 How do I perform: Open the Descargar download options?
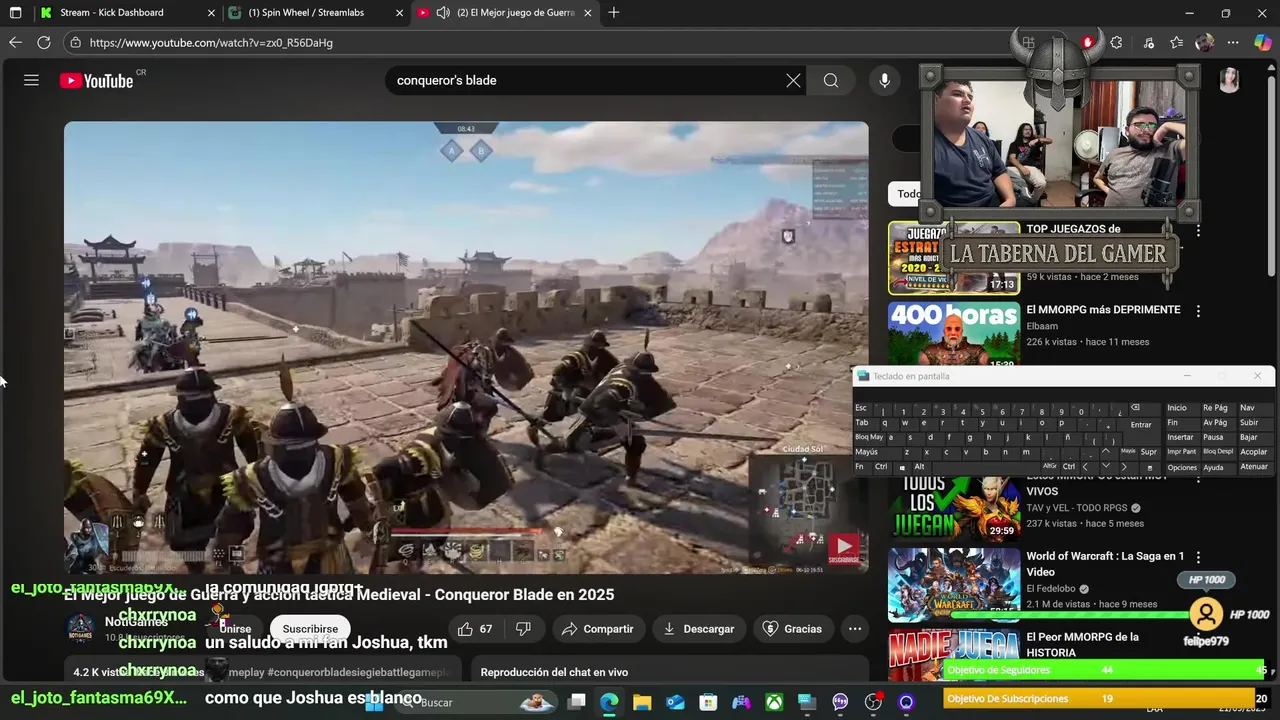699,629
